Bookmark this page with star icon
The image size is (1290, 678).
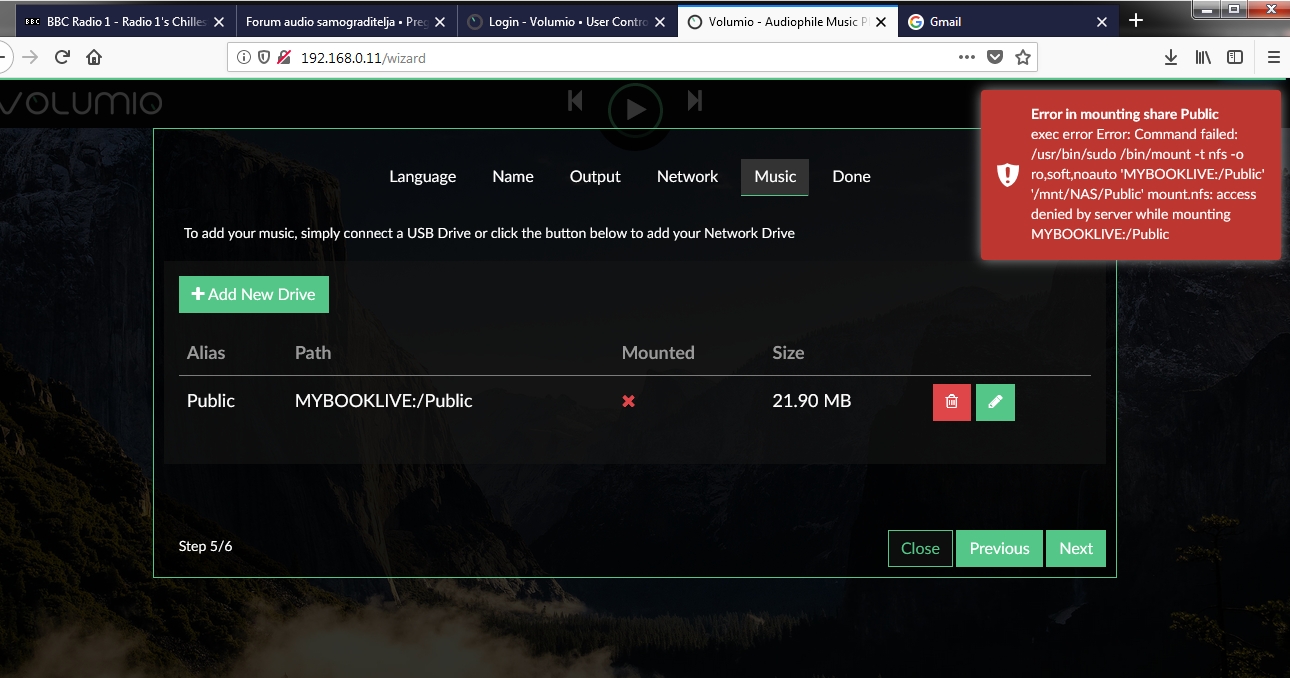tap(1023, 58)
